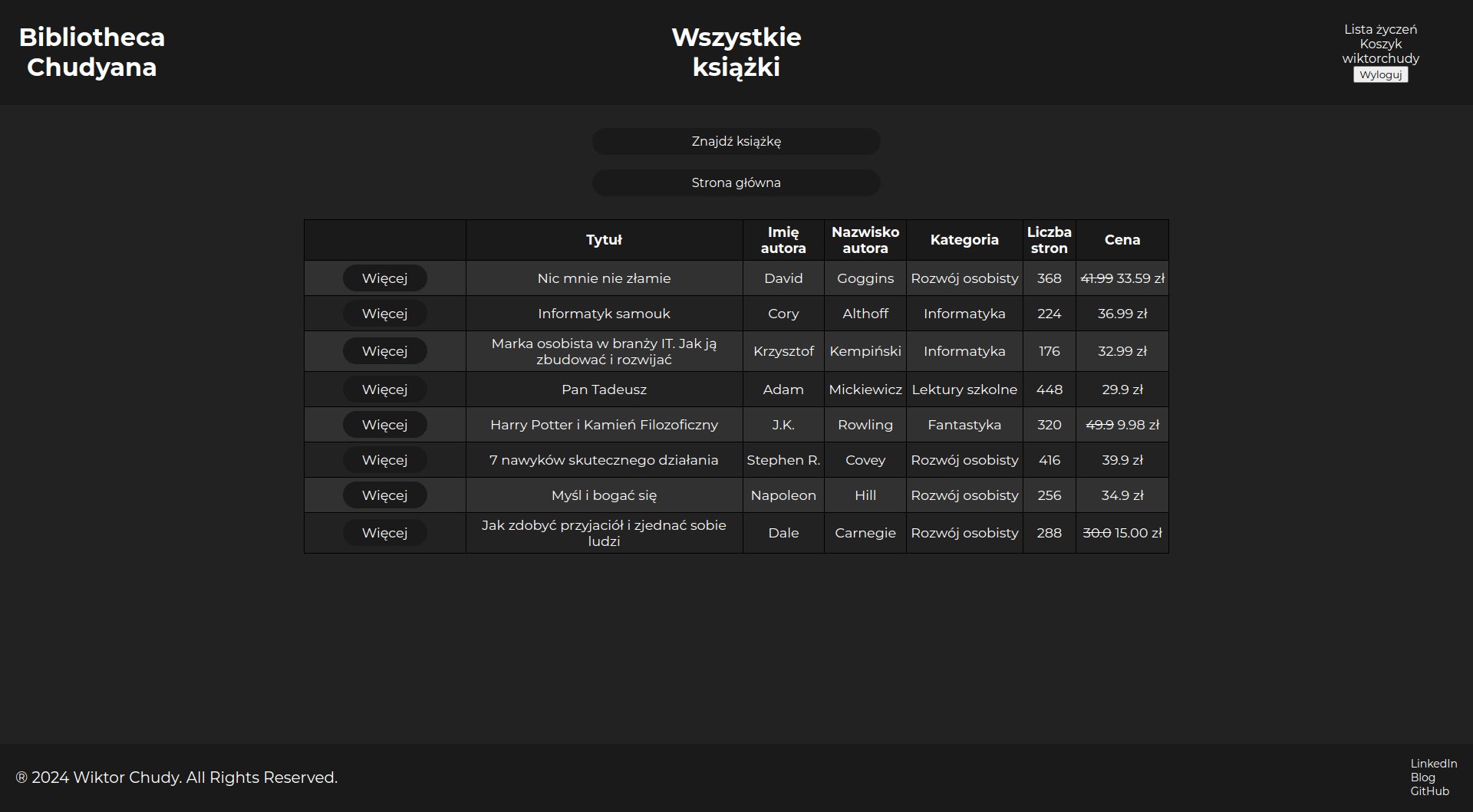Open the Blog footer link

click(1422, 777)
